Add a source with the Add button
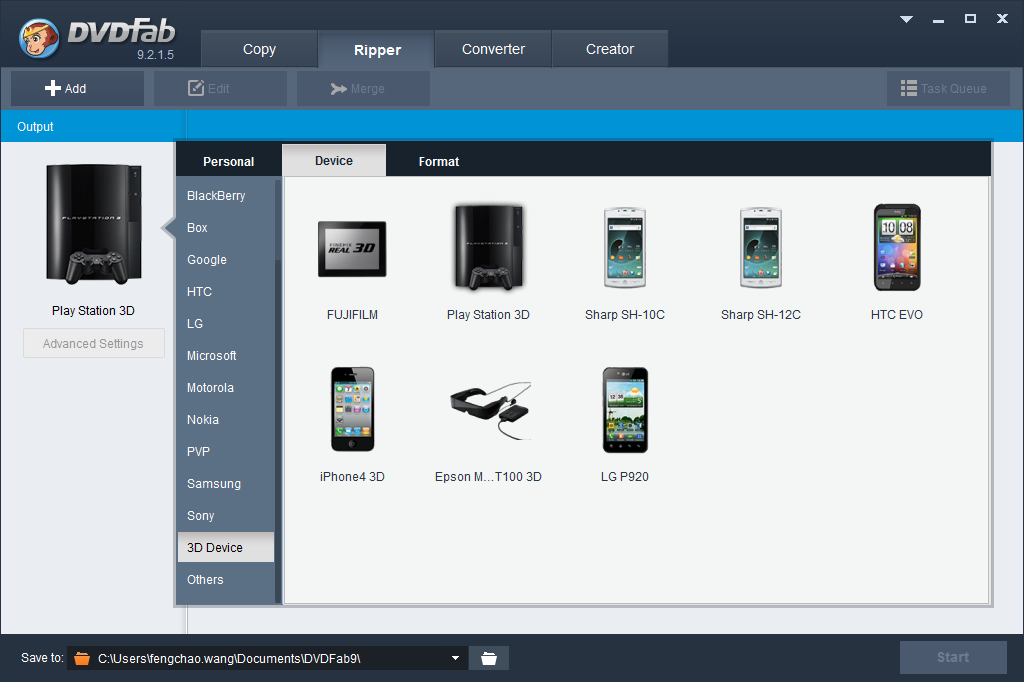 point(77,88)
